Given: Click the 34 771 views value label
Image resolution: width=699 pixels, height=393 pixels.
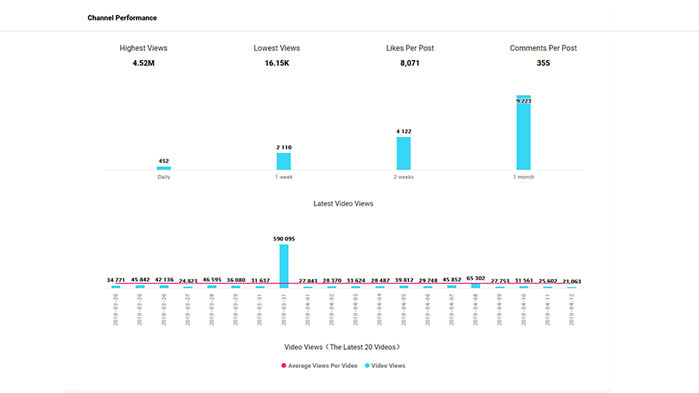Looking at the screenshot, I should coord(116,280).
